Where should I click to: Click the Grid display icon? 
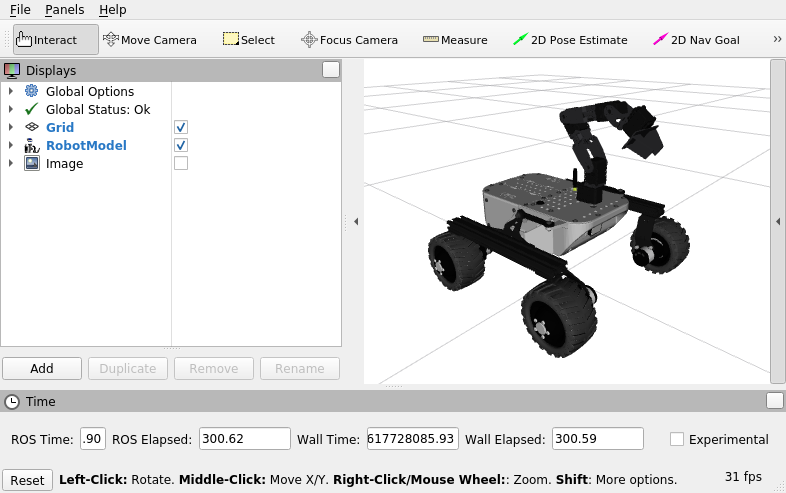[32, 127]
